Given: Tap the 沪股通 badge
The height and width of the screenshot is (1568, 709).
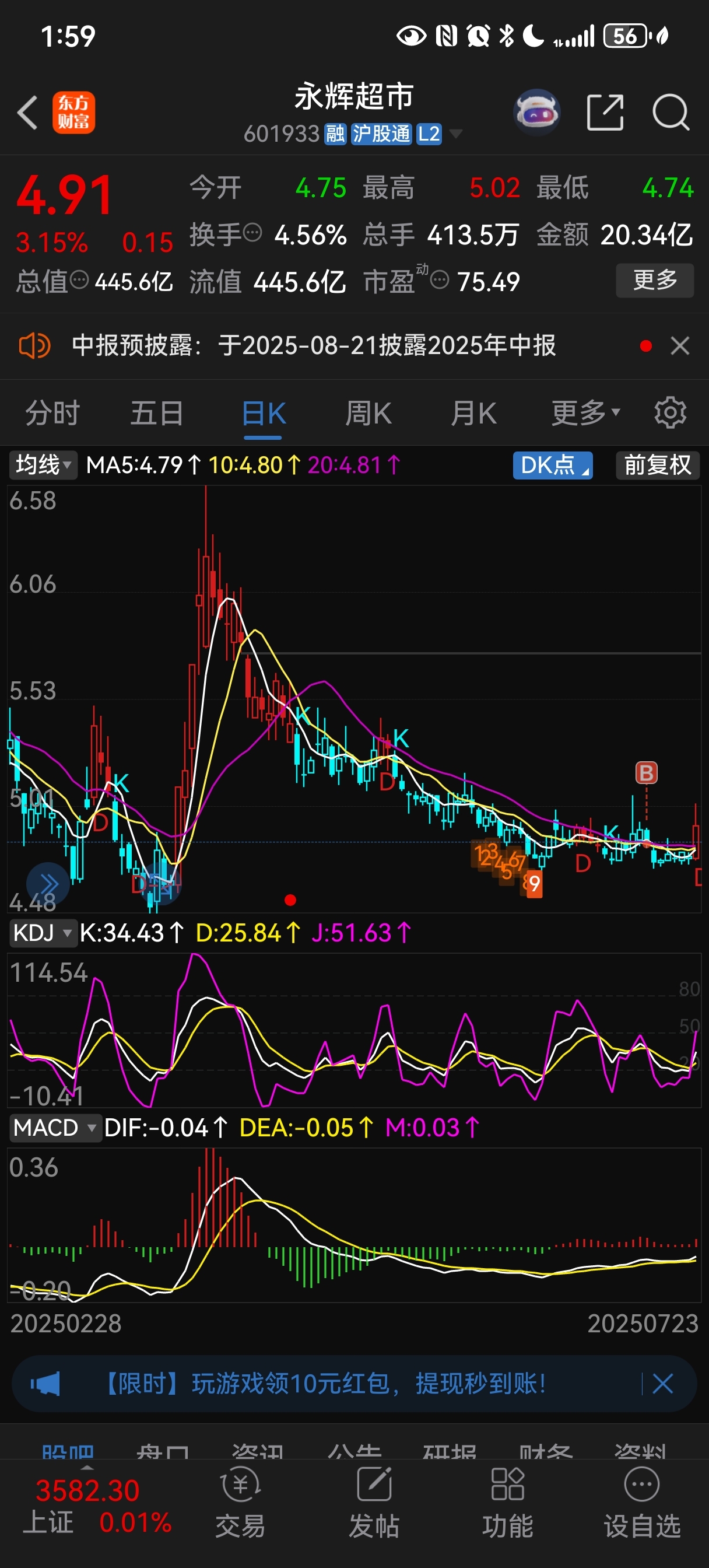Looking at the screenshot, I should [381, 134].
